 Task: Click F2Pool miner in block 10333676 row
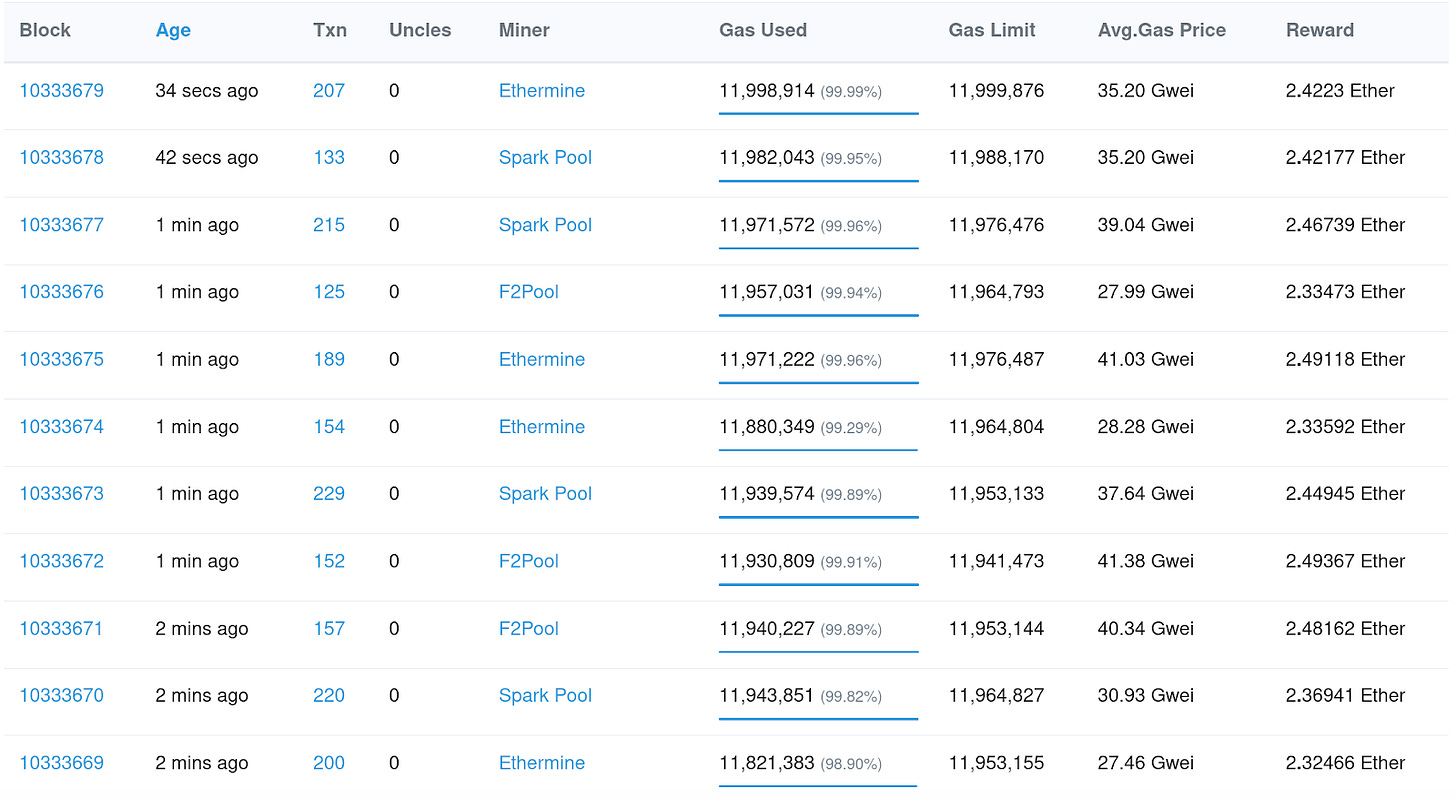528,292
